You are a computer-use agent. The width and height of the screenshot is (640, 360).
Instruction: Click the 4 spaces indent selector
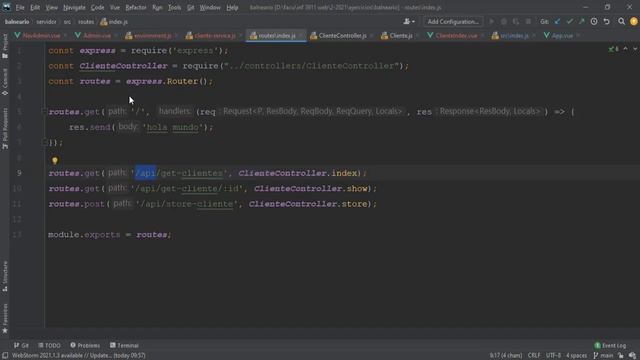tap(576, 356)
